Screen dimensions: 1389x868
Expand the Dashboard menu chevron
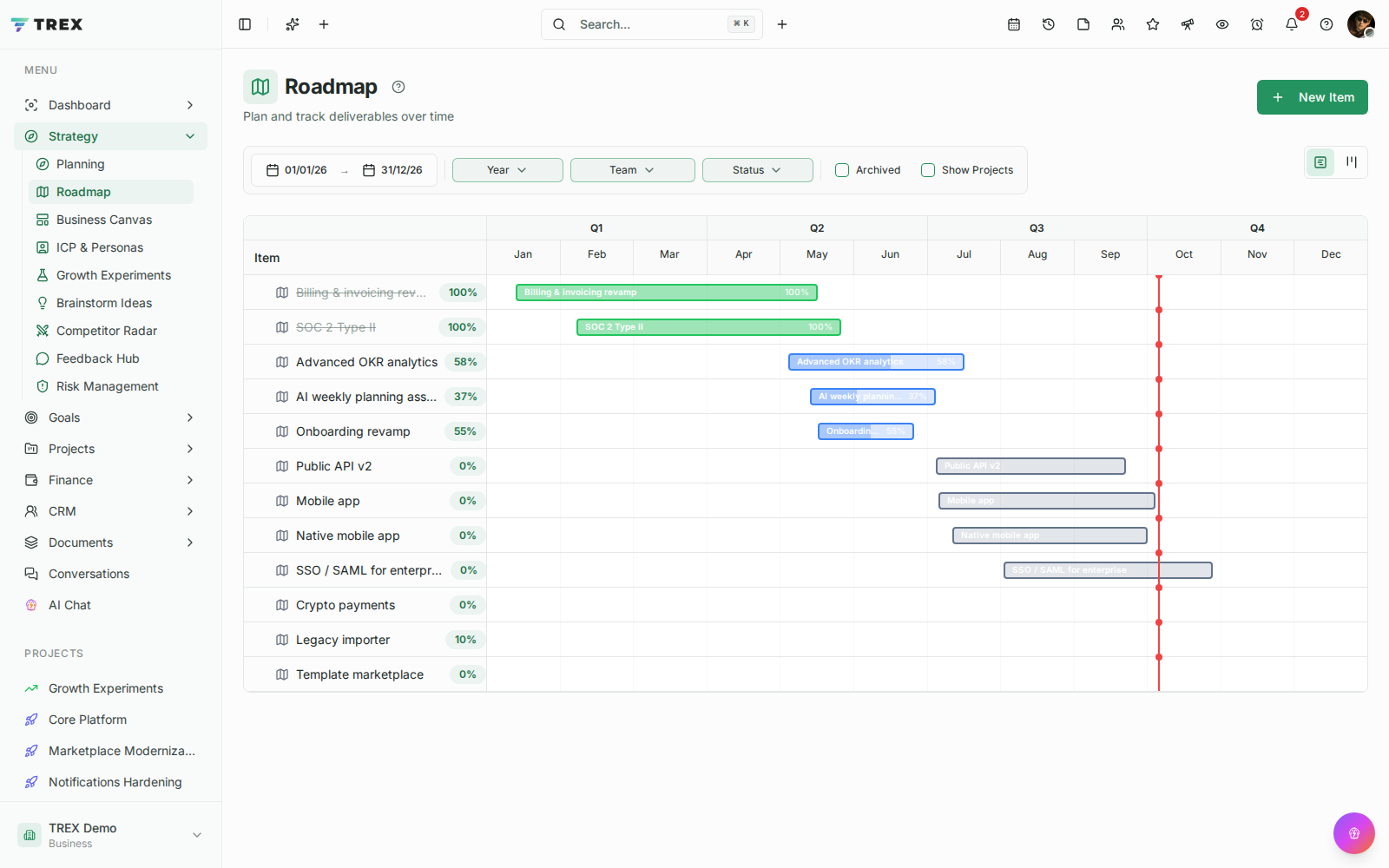coord(190,105)
